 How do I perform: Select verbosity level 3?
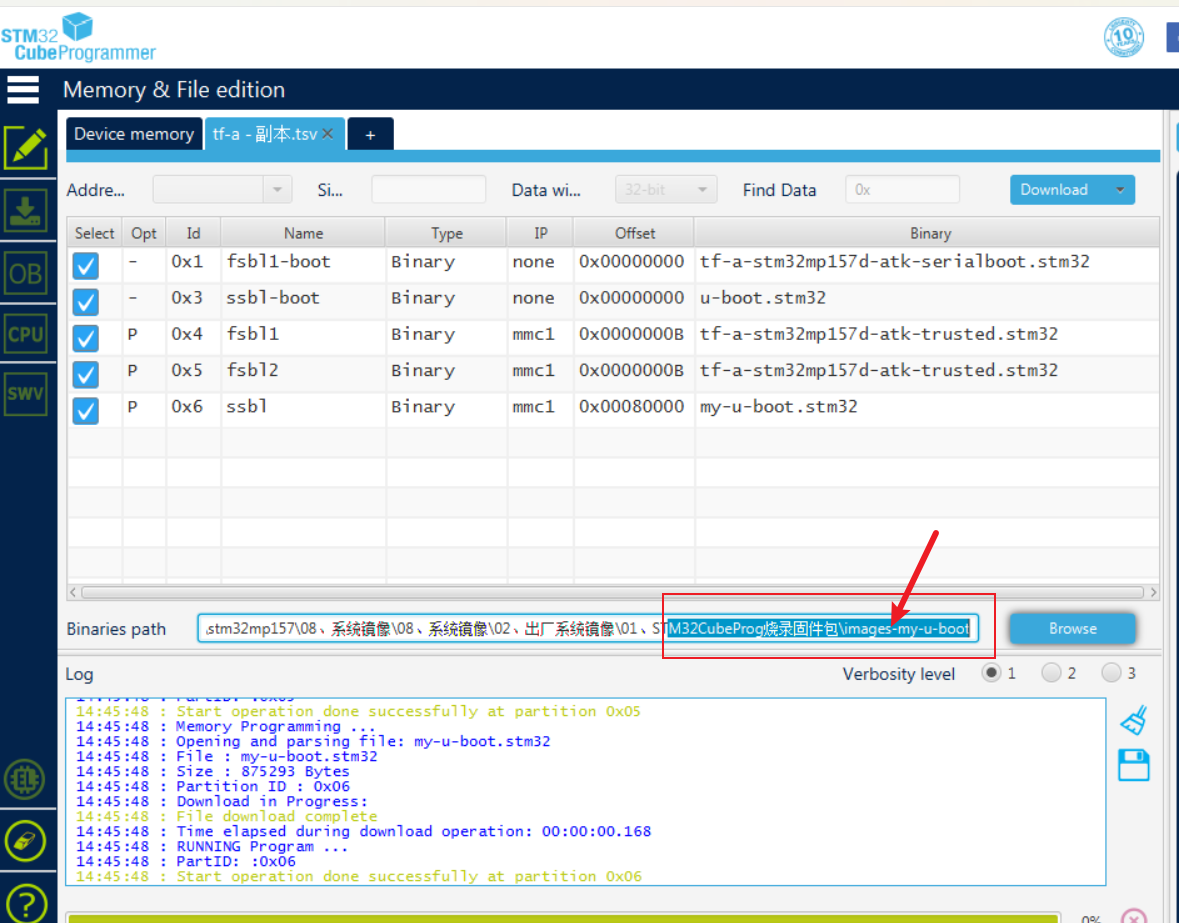click(1111, 673)
